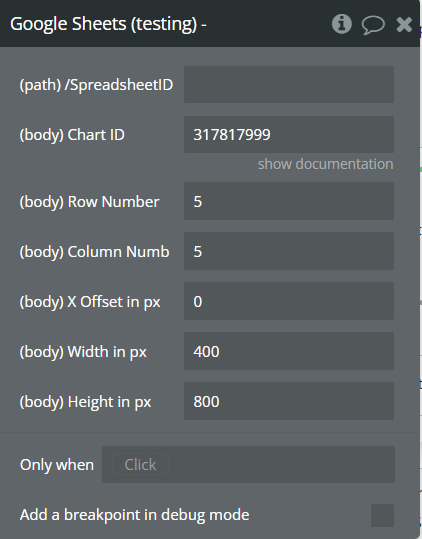This screenshot has height=539, width=422.
Task: Click the '(body) Height in px' label
Action: click(85, 402)
